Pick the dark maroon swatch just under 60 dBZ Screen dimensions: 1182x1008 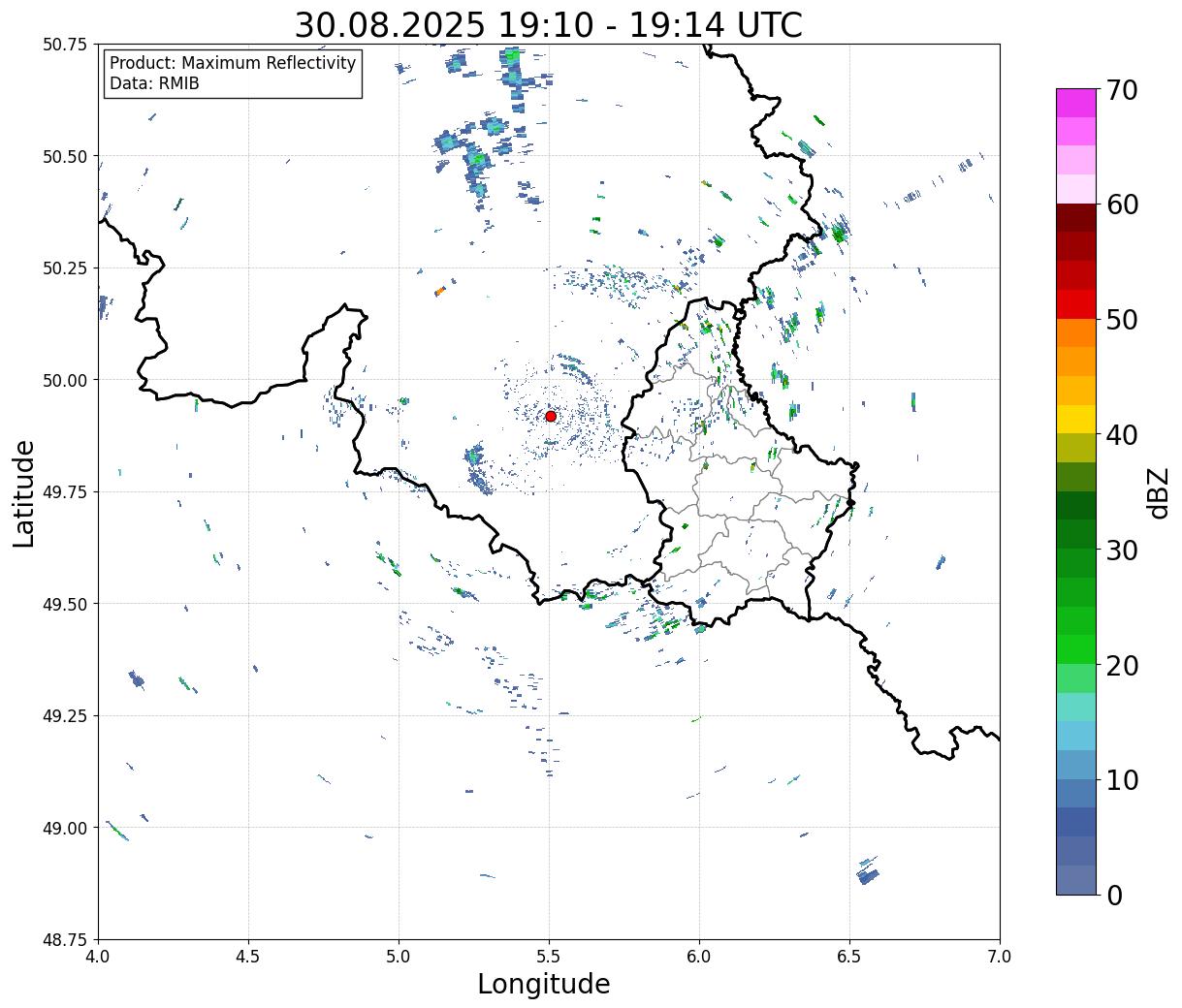(x=1076, y=217)
